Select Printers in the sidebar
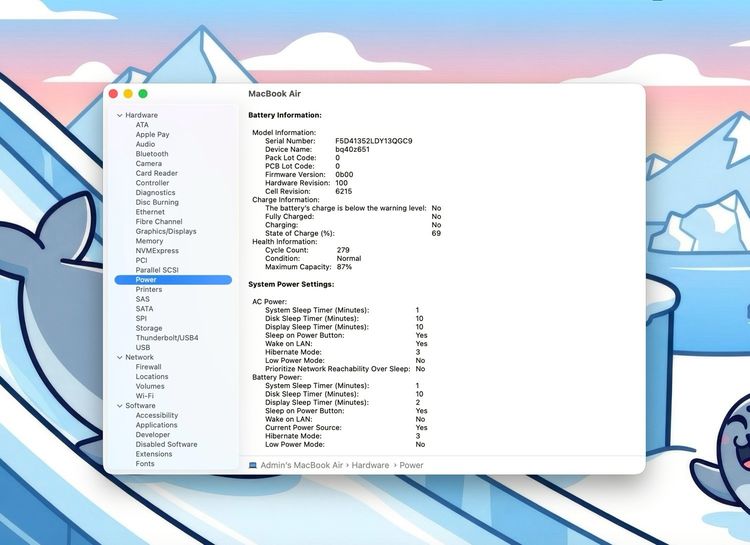The image size is (750, 545). click(x=148, y=289)
